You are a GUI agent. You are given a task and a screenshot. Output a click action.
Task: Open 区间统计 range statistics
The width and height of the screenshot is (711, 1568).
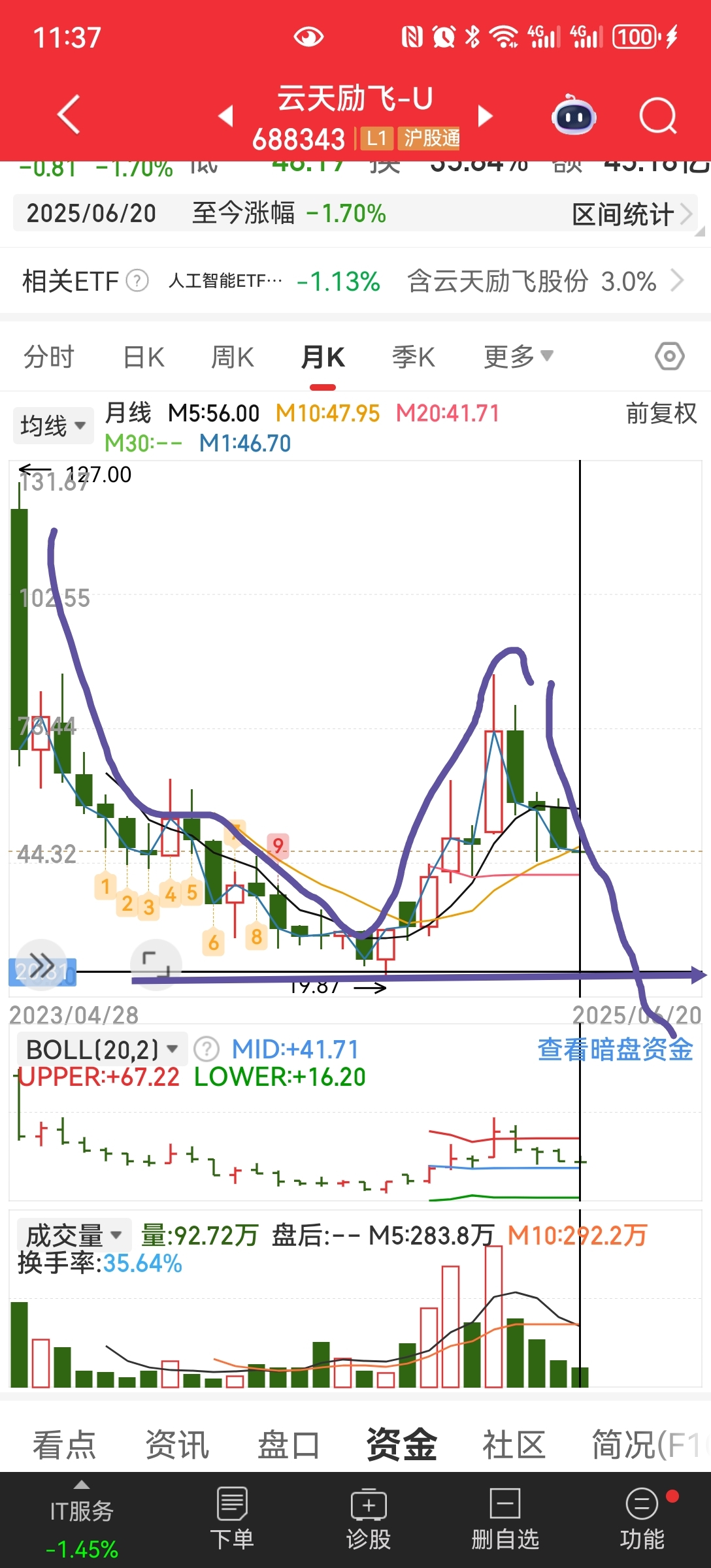[631, 214]
